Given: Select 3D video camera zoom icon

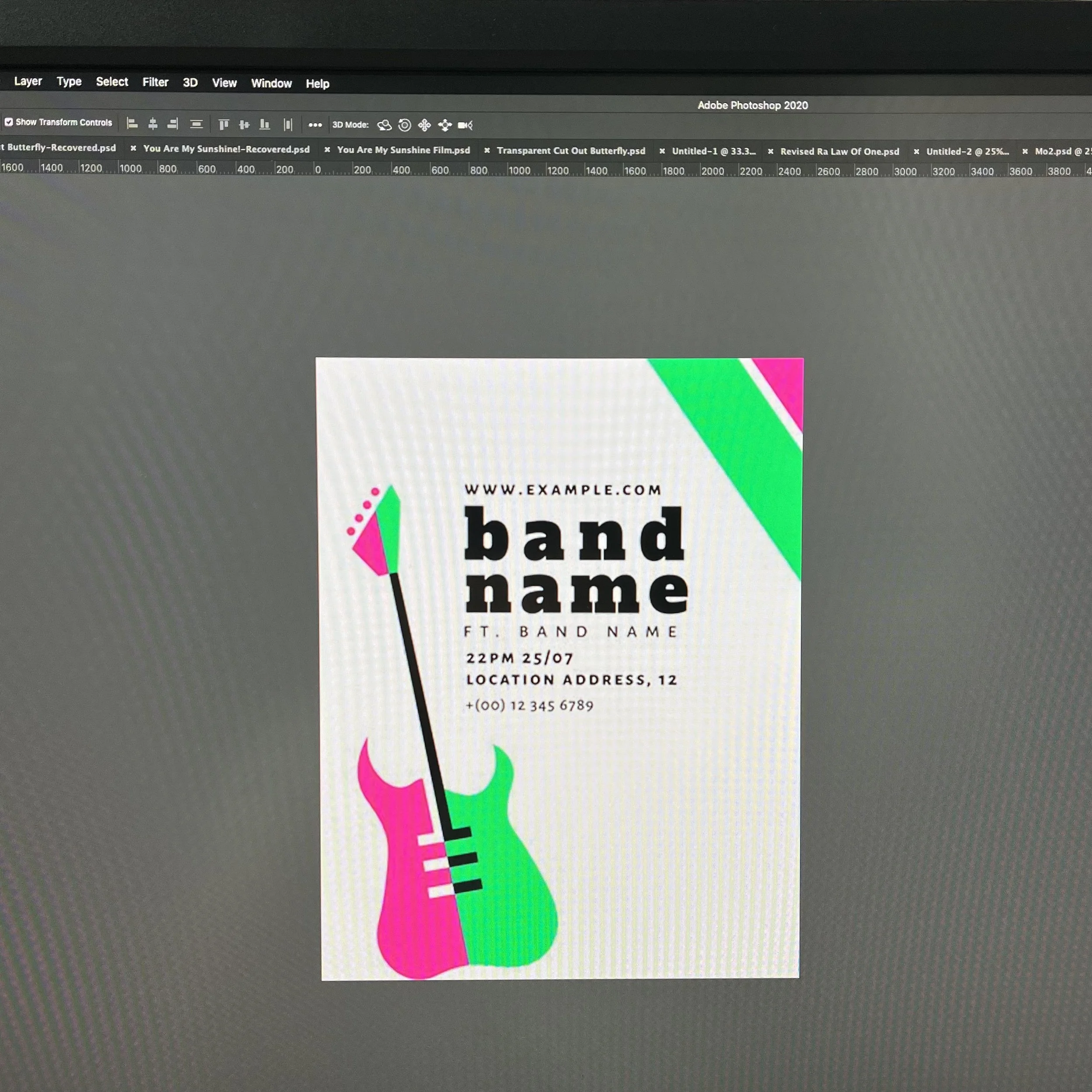Looking at the screenshot, I should click(x=465, y=125).
